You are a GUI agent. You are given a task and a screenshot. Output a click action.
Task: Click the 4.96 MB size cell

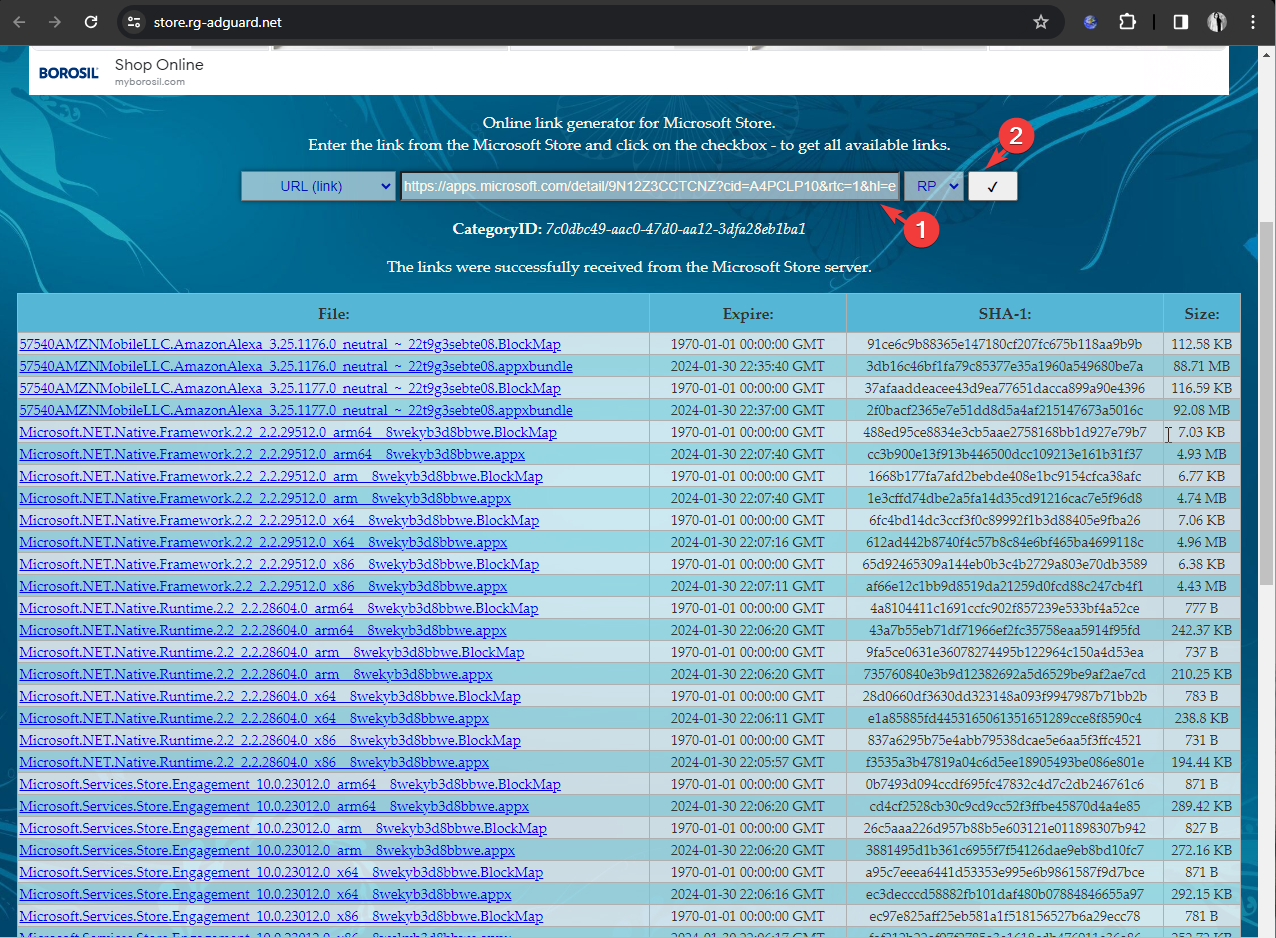1202,542
